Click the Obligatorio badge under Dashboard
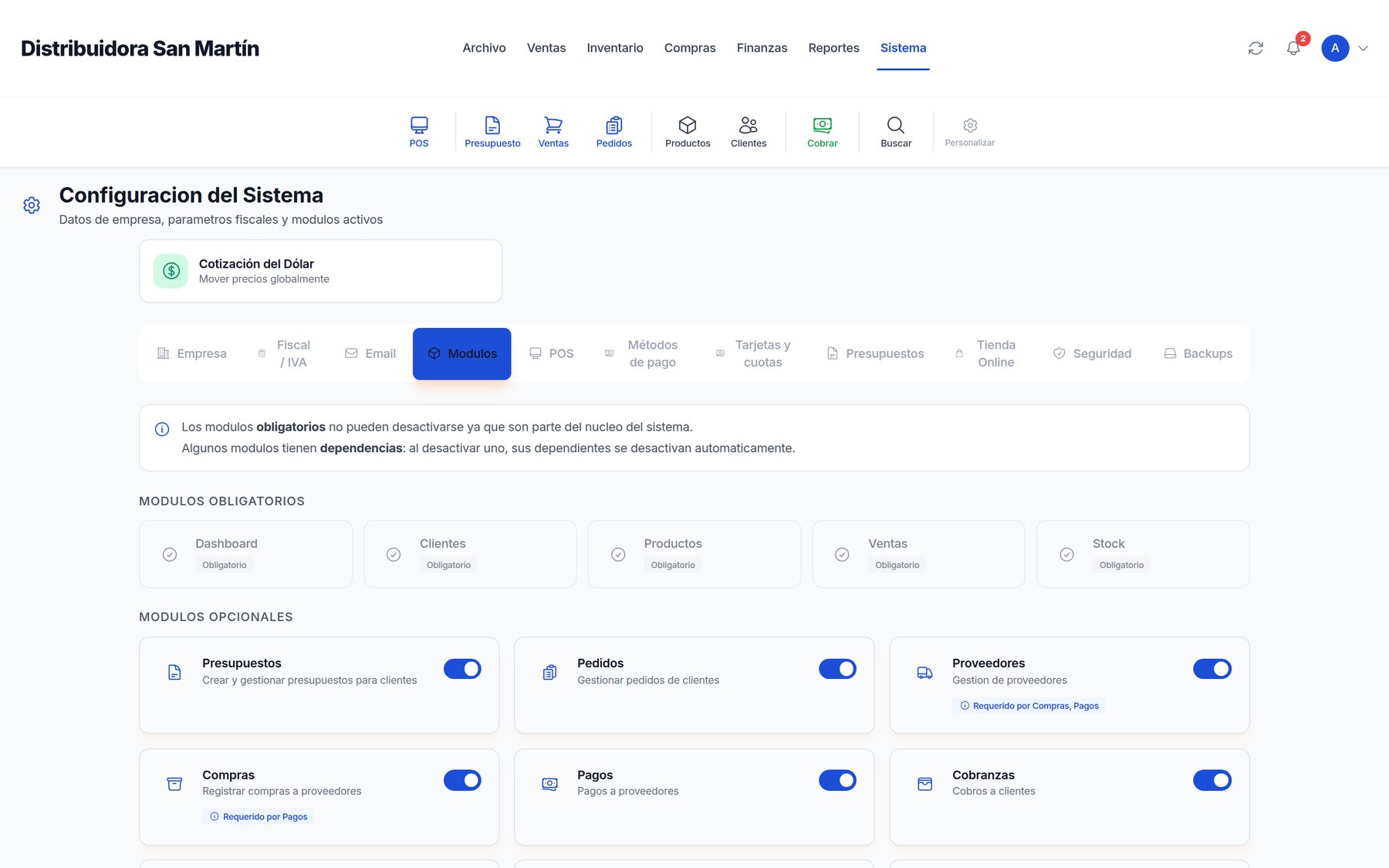This screenshot has width=1389, height=868. click(225, 565)
